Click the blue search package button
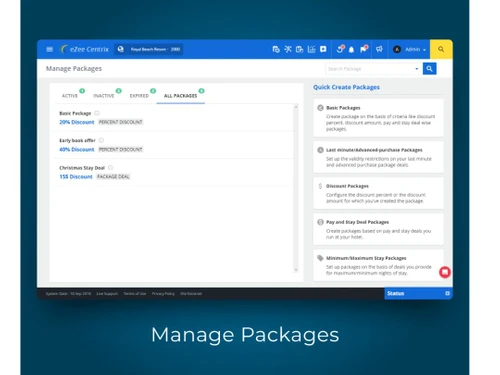The image size is (500, 375). coord(429,69)
